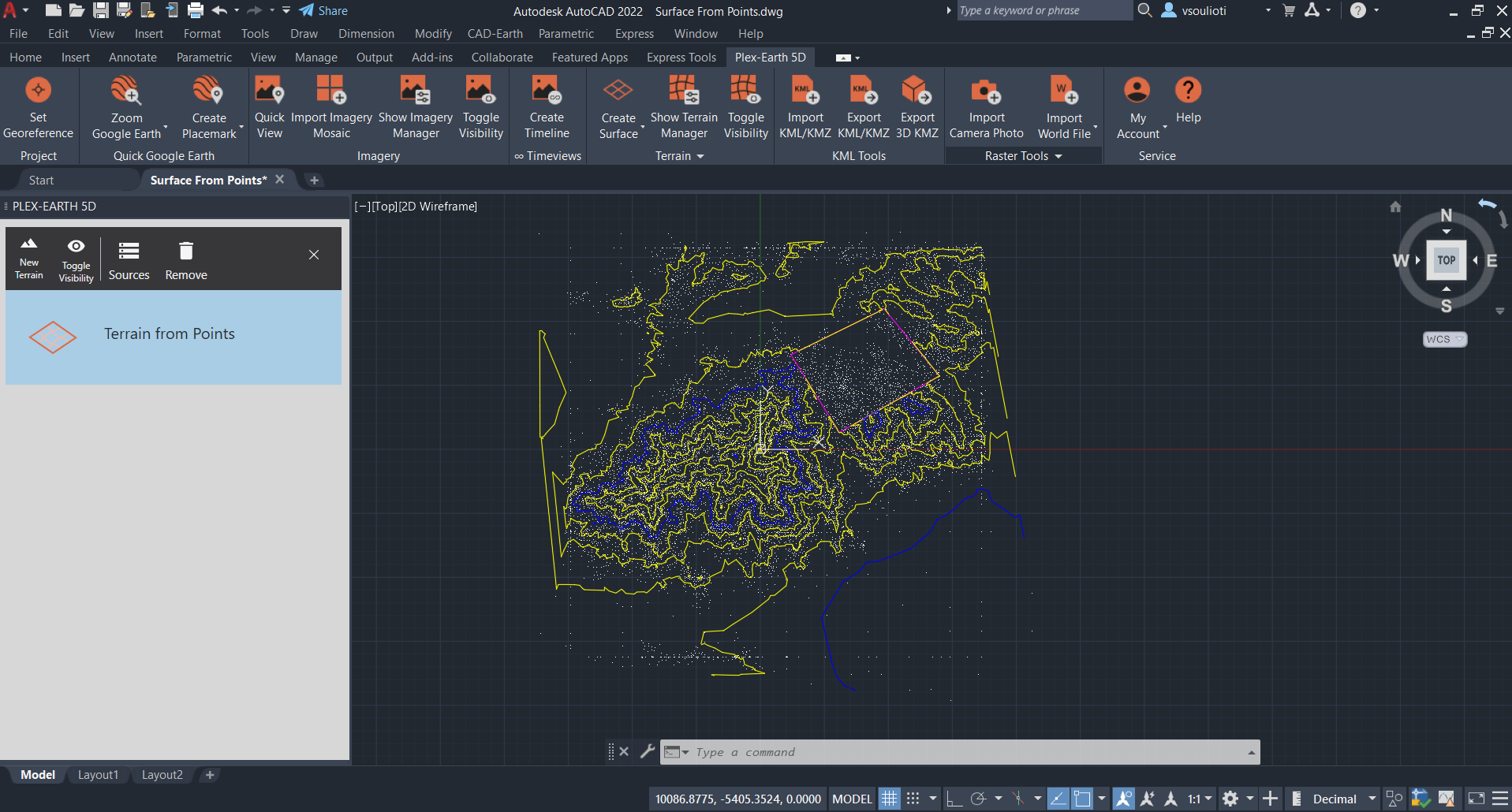The height and width of the screenshot is (812, 1512).
Task: Open My Account in Service panel
Action: (1137, 108)
